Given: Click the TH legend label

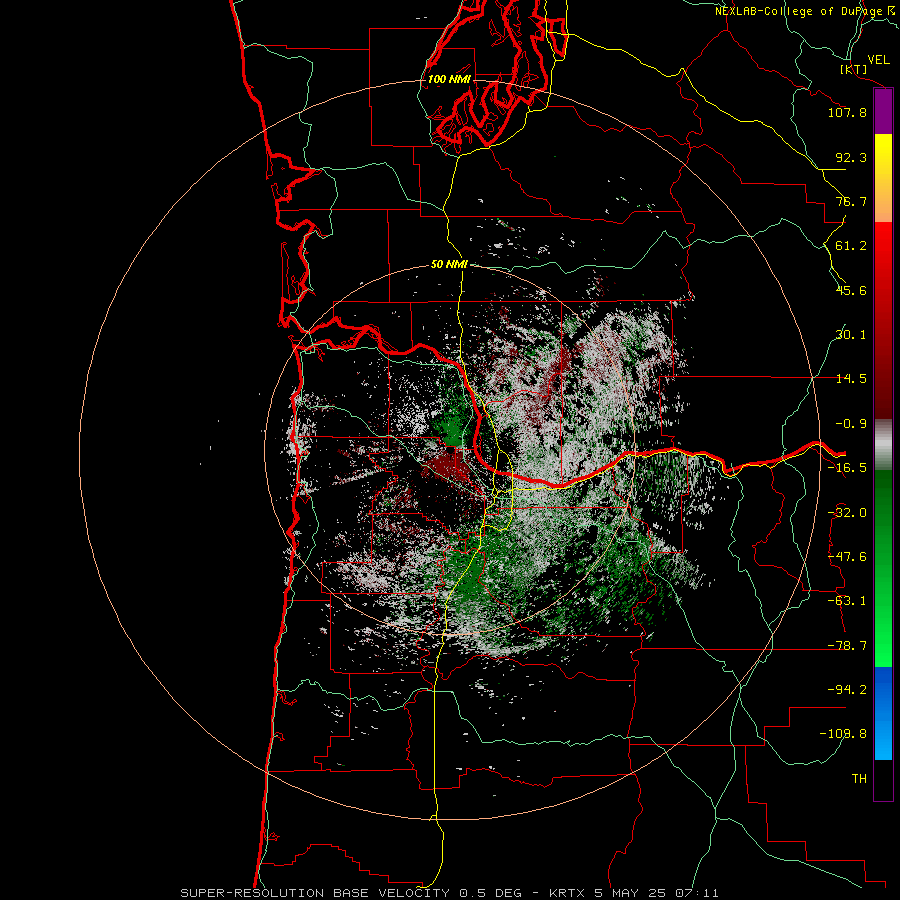Looking at the screenshot, I should [x=859, y=779].
